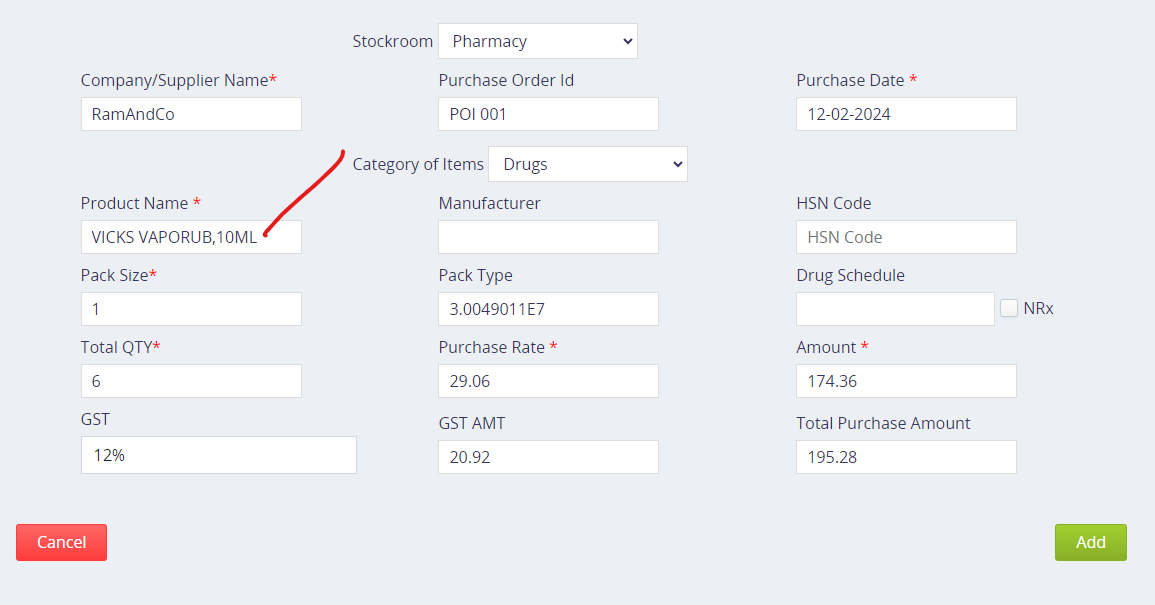Image resolution: width=1155 pixels, height=605 pixels.
Task: Click the Total Purchase Amount field
Action: [906, 457]
